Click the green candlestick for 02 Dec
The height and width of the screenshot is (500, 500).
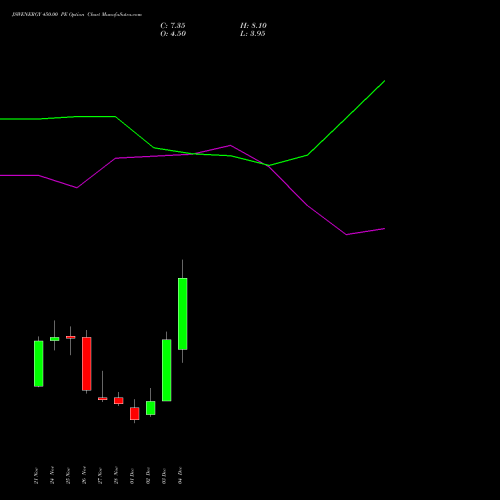pyautogui.click(x=151, y=408)
